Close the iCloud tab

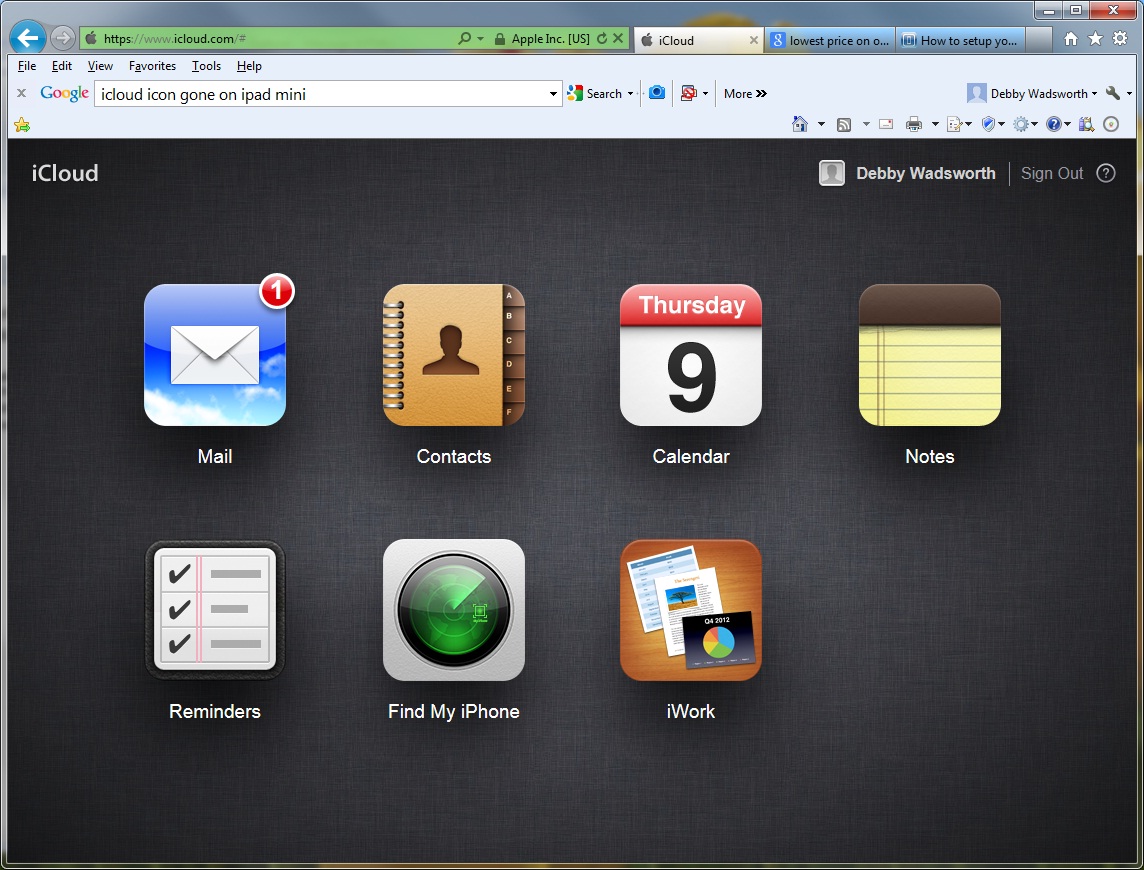[754, 40]
